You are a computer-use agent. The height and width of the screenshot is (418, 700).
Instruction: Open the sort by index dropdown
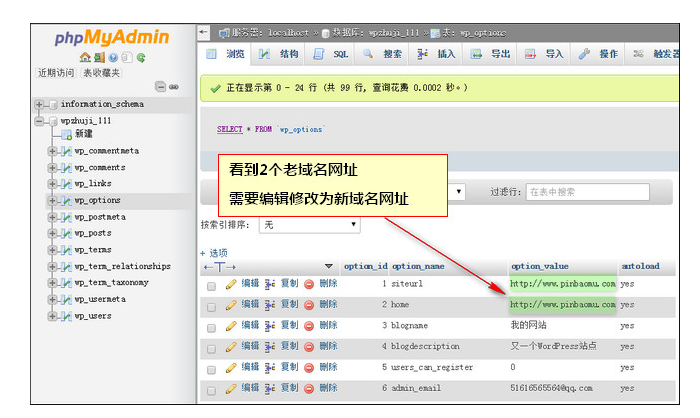click(x=309, y=225)
